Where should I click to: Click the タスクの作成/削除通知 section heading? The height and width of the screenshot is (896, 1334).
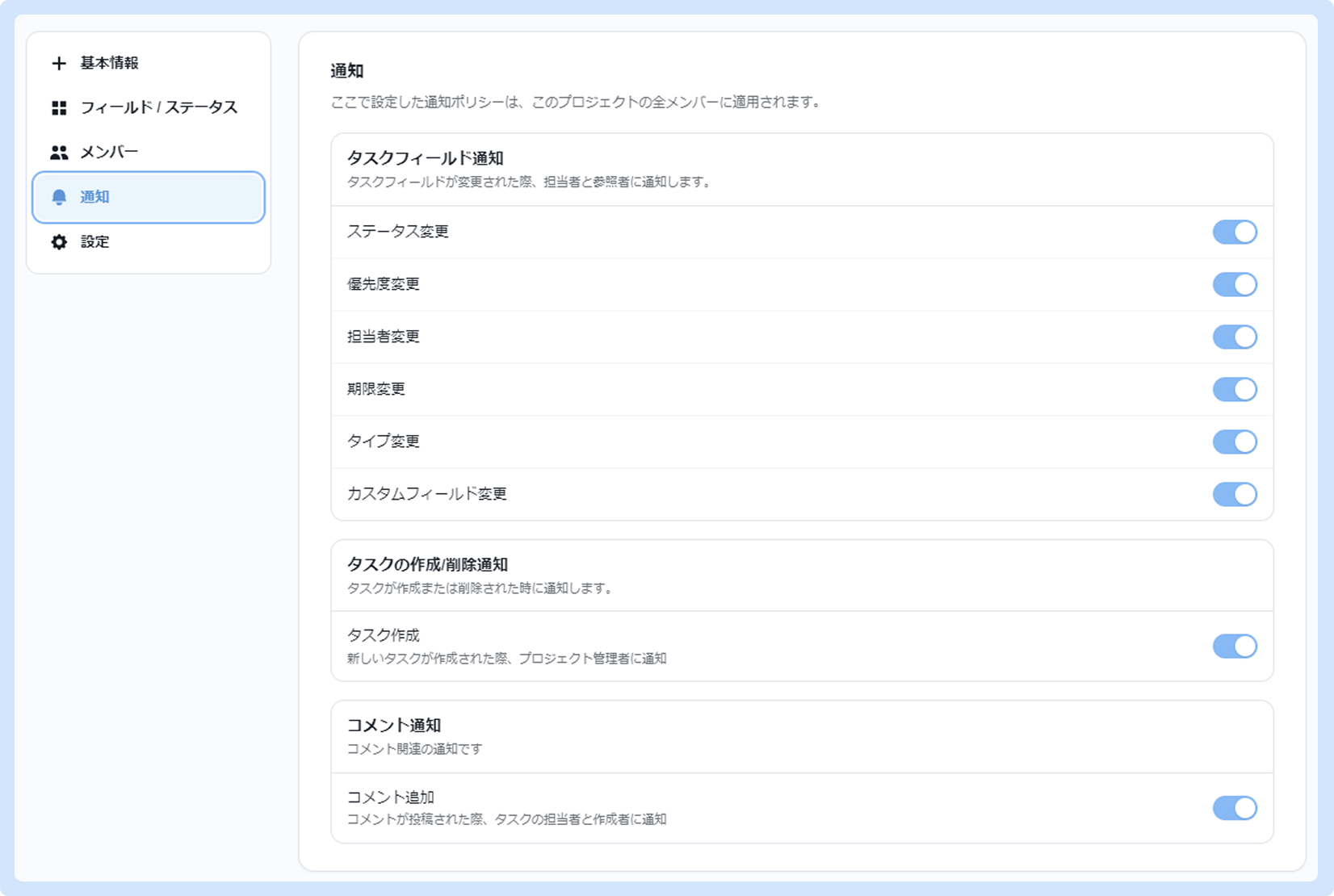427,564
